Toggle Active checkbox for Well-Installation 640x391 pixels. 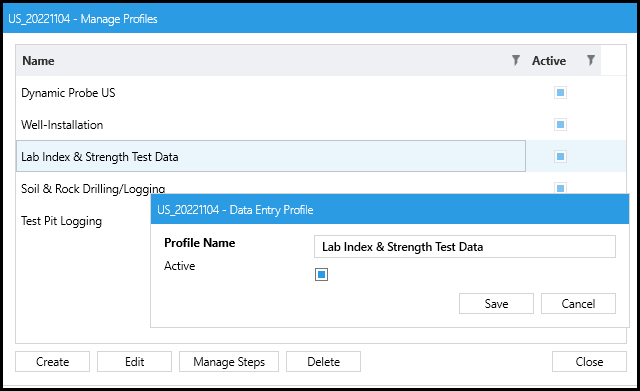point(560,124)
